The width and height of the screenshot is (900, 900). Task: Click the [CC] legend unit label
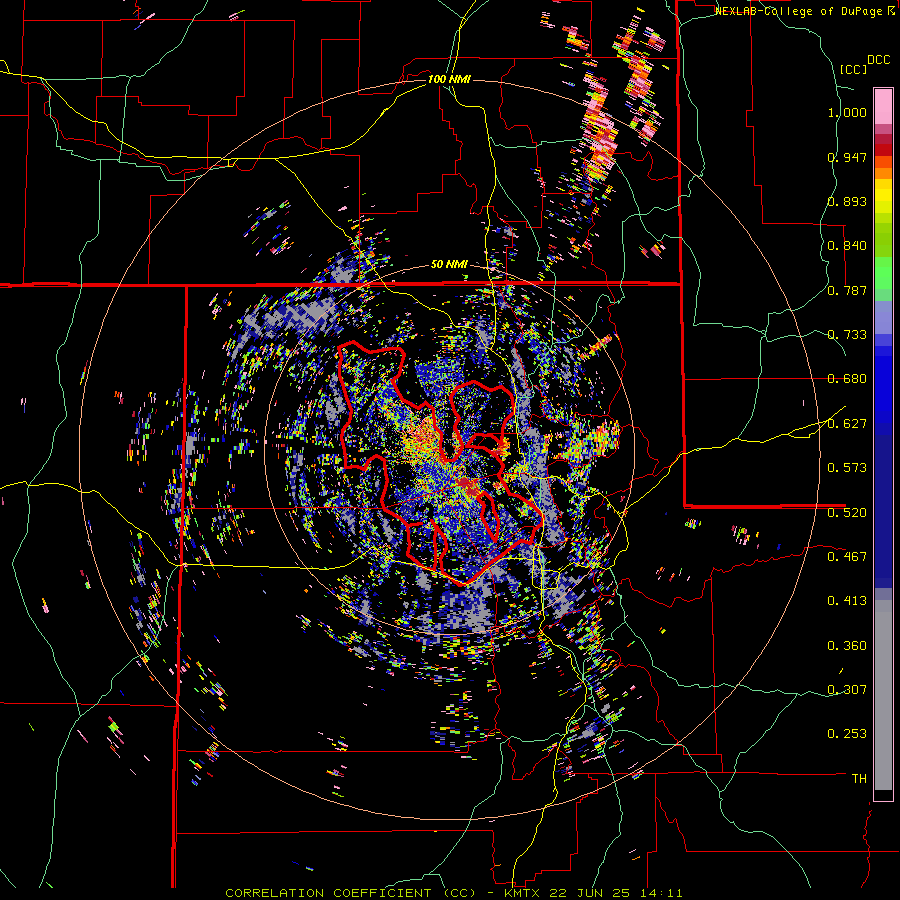click(x=853, y=69)
